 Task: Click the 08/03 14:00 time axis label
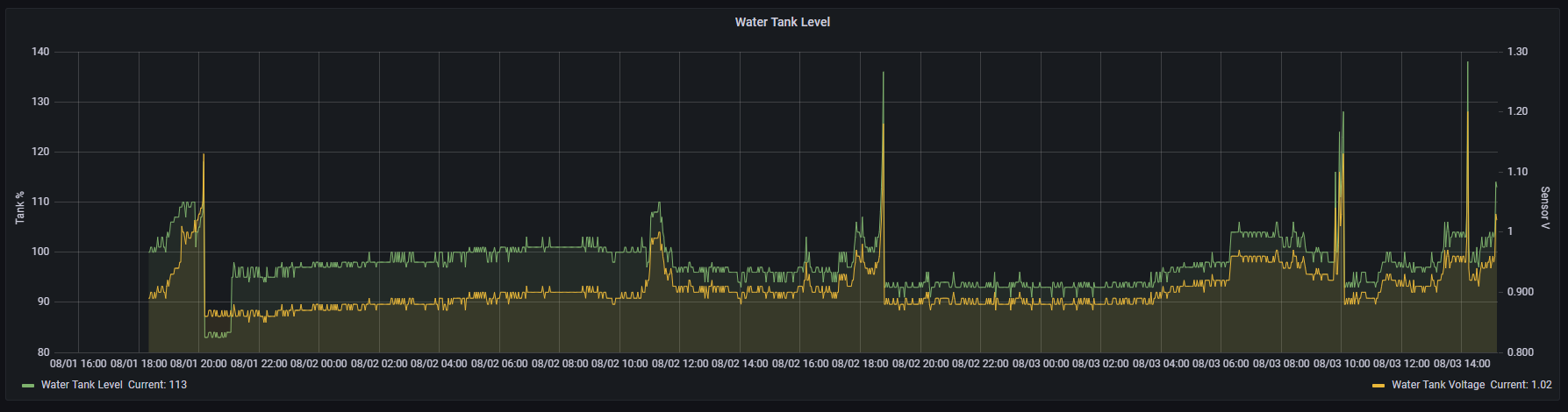click(x=1462, y=363)
